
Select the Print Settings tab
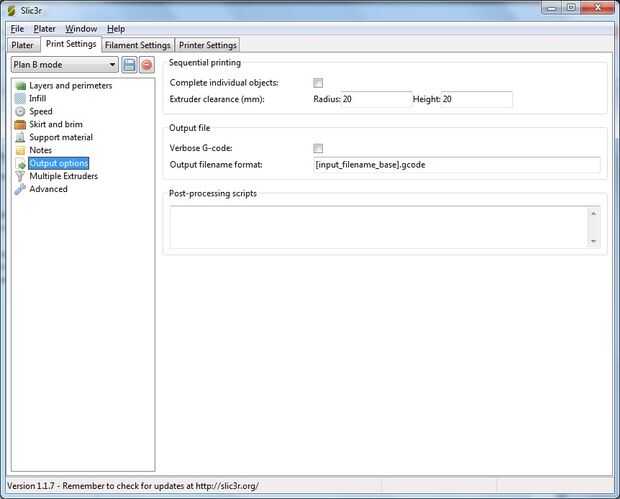tap(71, 44)
